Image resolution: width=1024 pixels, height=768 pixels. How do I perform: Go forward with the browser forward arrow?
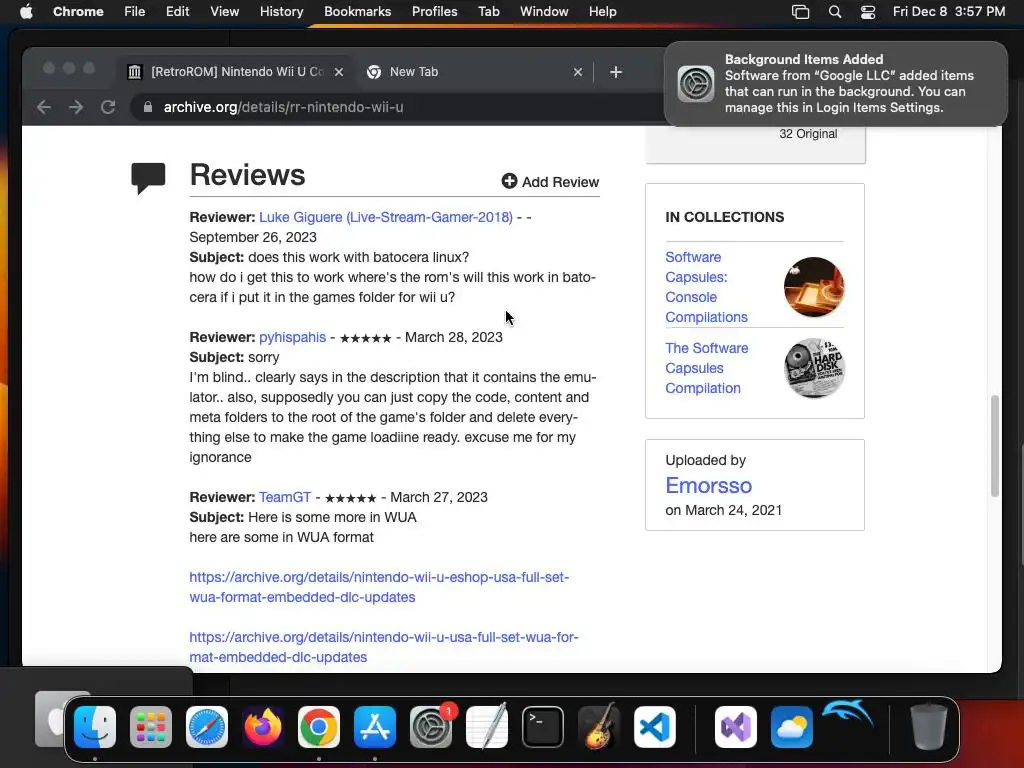[76, 107]
